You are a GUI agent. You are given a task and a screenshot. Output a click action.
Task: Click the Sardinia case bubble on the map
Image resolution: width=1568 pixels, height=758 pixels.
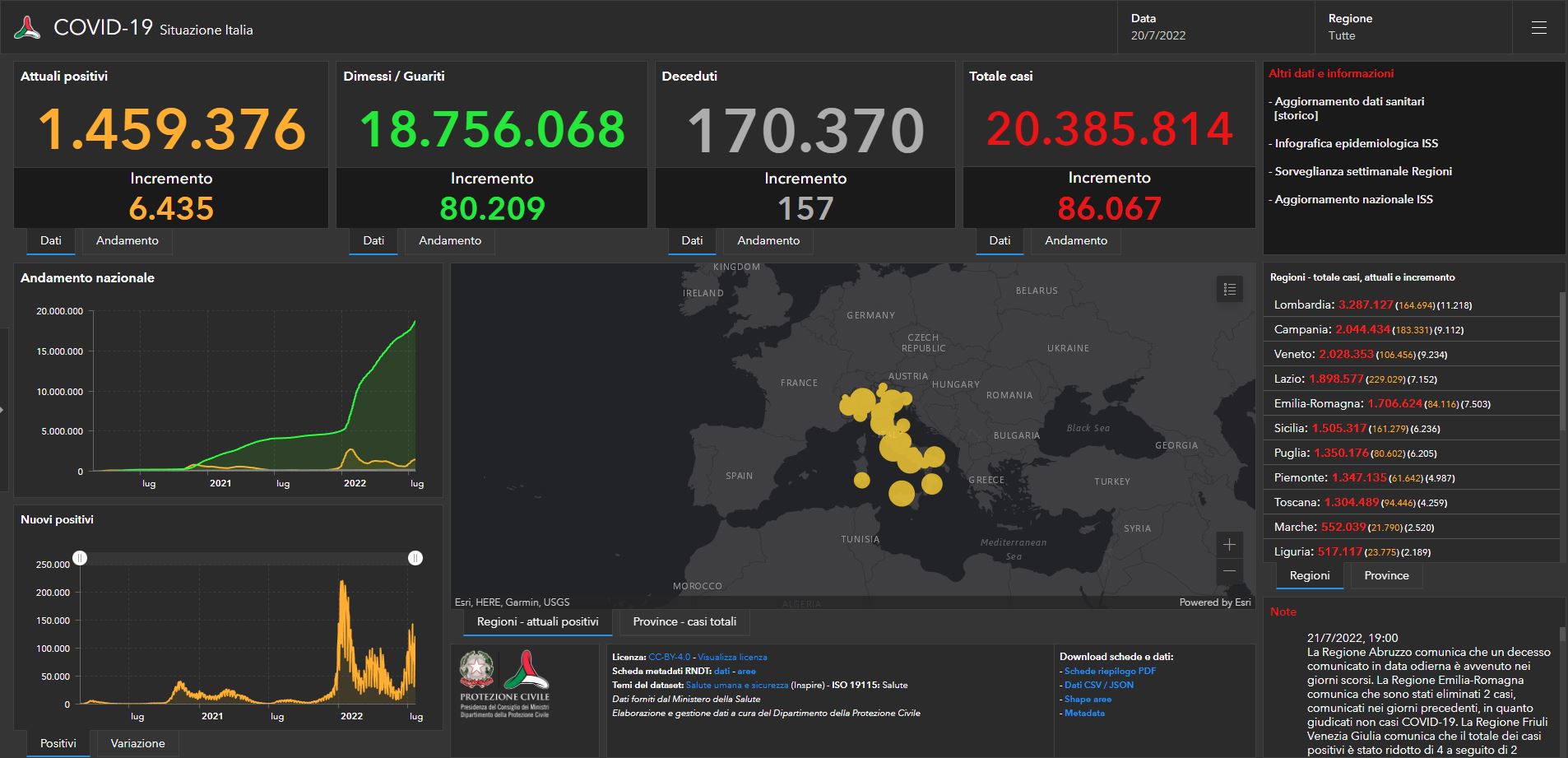(x=861, y=480)
